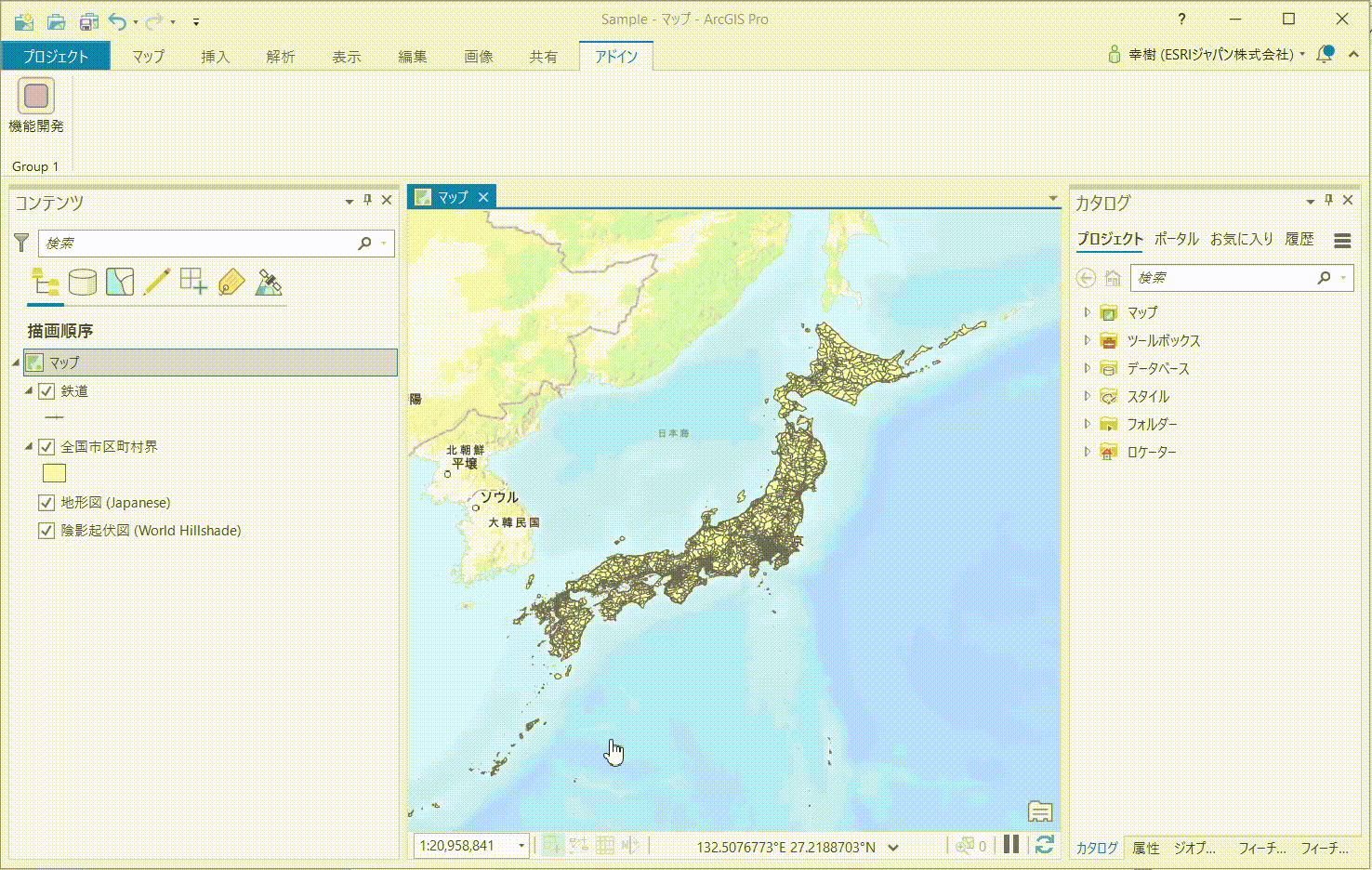This screenshot has width=1372, height=870.
Task: Open the map scale dropdown
Action: [x=521, y=846]
